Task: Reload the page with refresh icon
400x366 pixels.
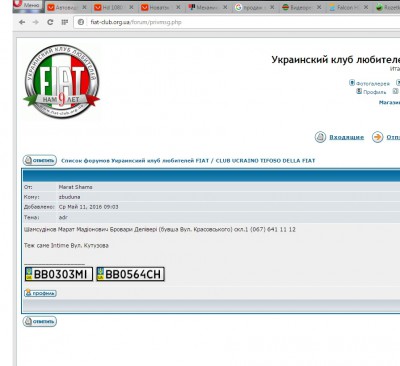Action: (50, 22)
